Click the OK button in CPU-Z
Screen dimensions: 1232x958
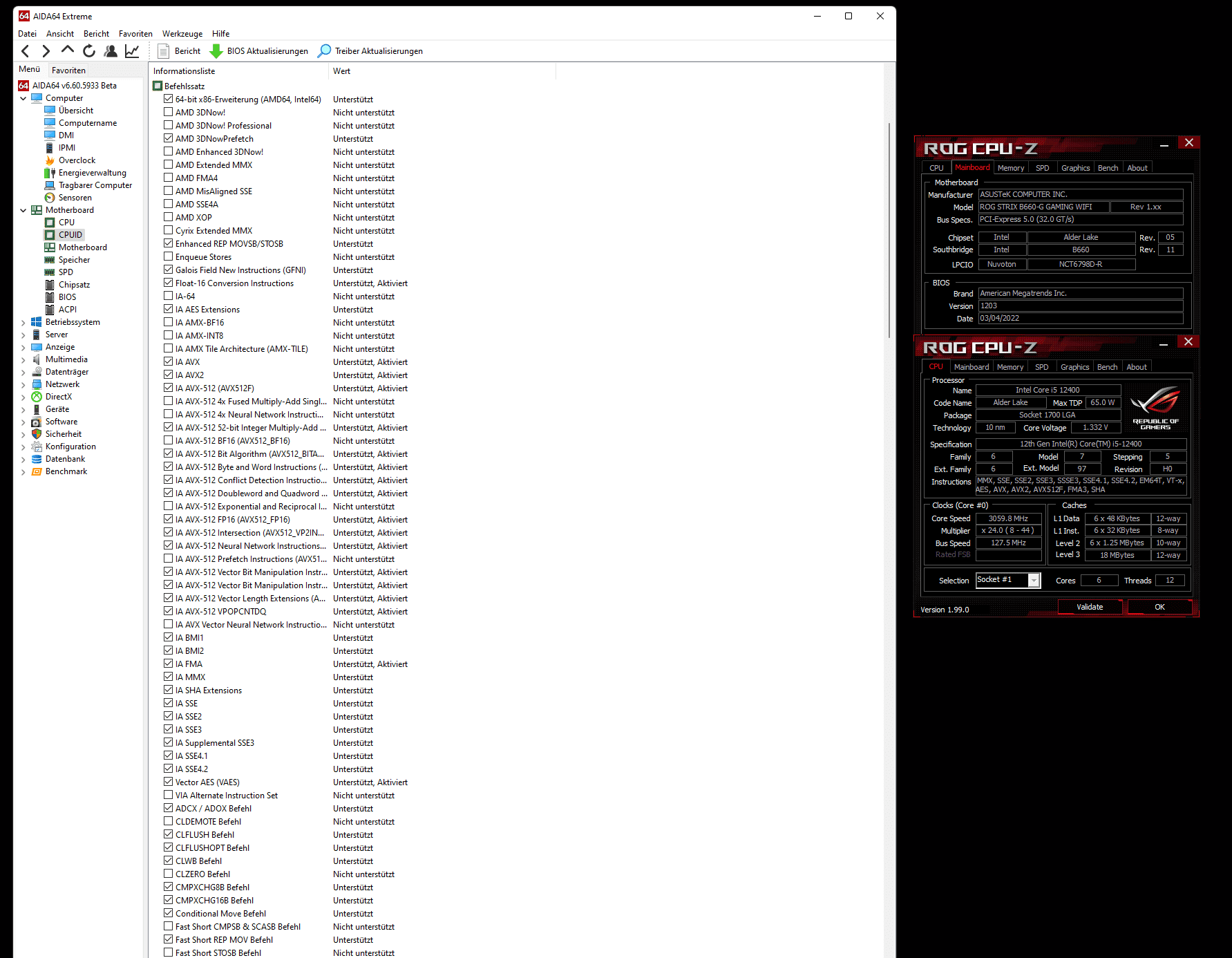(x=1159, y=607)
